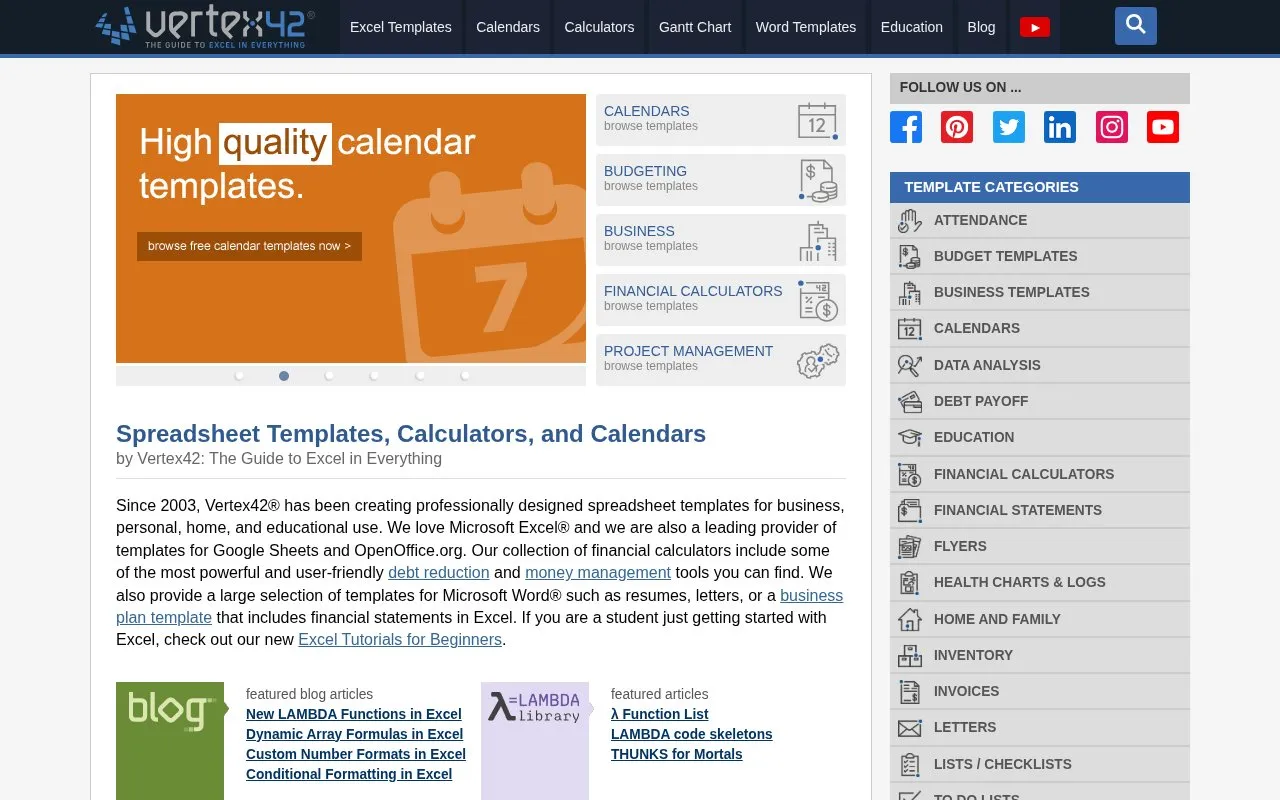This screenshot has width=1280, height=800.
Task: Click the coins icon in the Budgeting tile
Action: pos(818,181)
